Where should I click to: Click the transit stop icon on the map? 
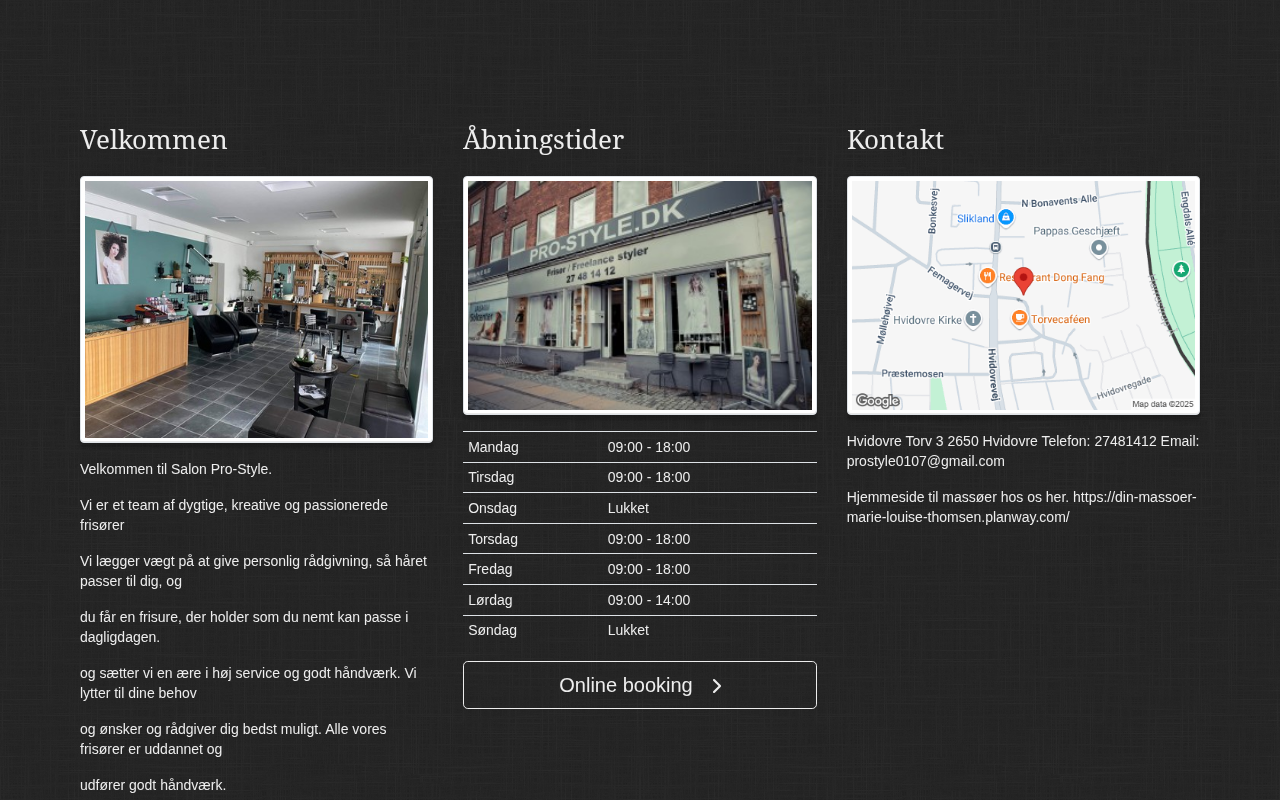[x=995, y=247]
